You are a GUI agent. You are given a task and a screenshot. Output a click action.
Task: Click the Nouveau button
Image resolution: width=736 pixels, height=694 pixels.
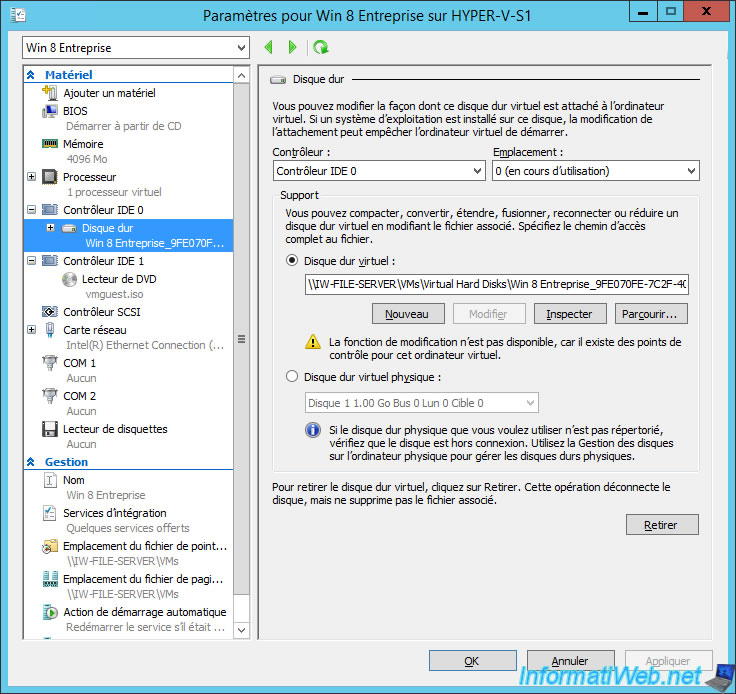(408, 313)
